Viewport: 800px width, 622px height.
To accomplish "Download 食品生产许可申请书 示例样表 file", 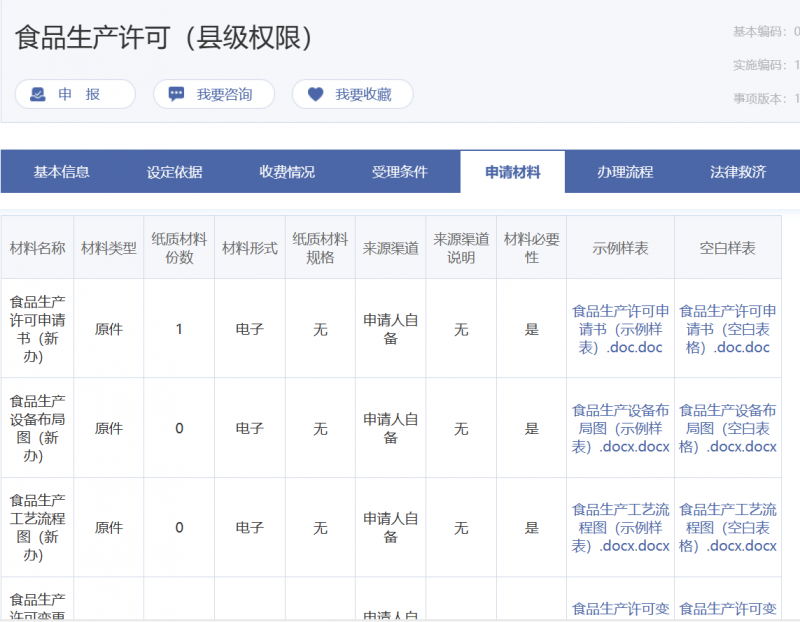I will (620, 329).
